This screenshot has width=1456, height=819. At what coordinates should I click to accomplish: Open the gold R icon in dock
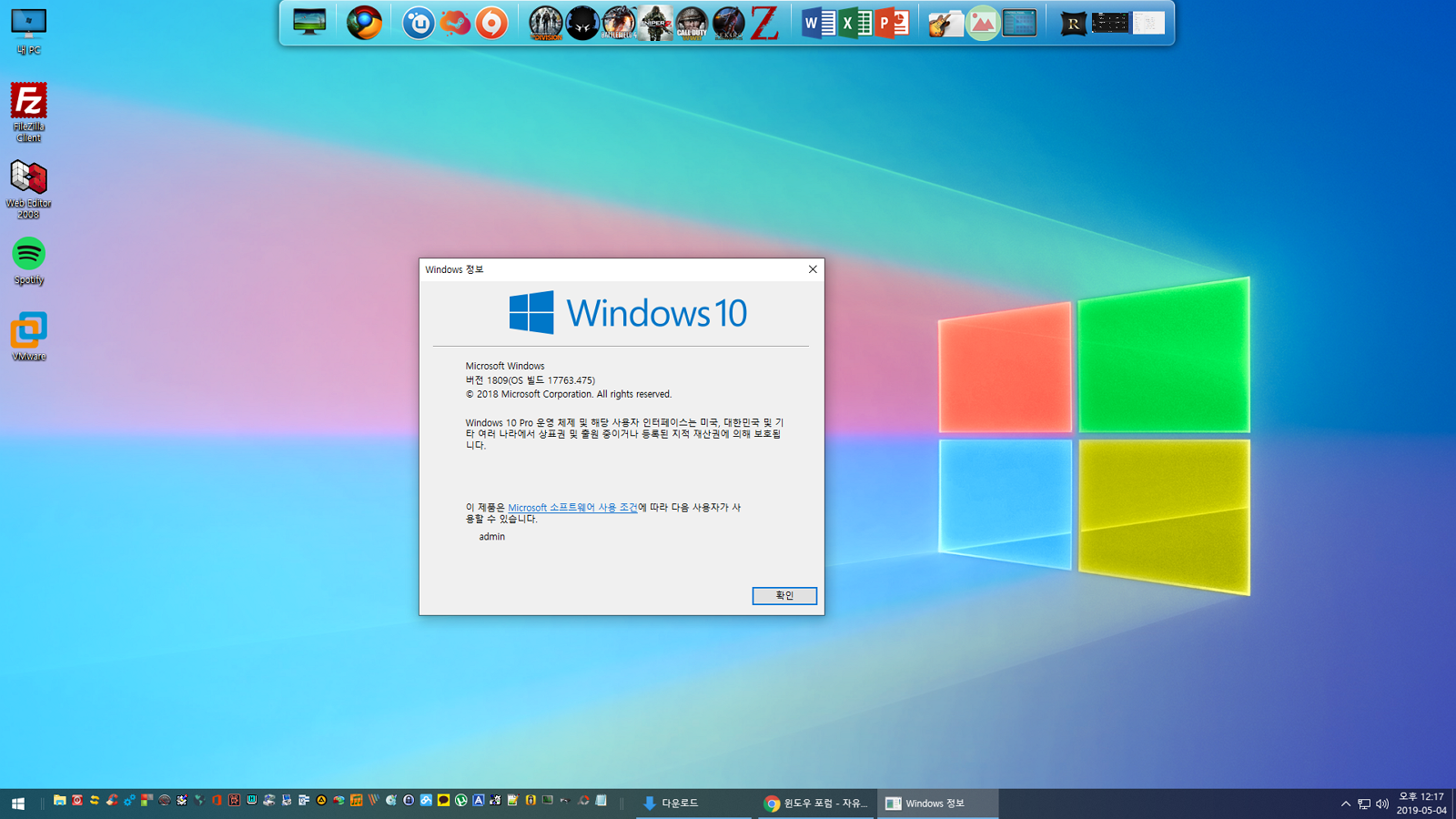coord(1074,23)
